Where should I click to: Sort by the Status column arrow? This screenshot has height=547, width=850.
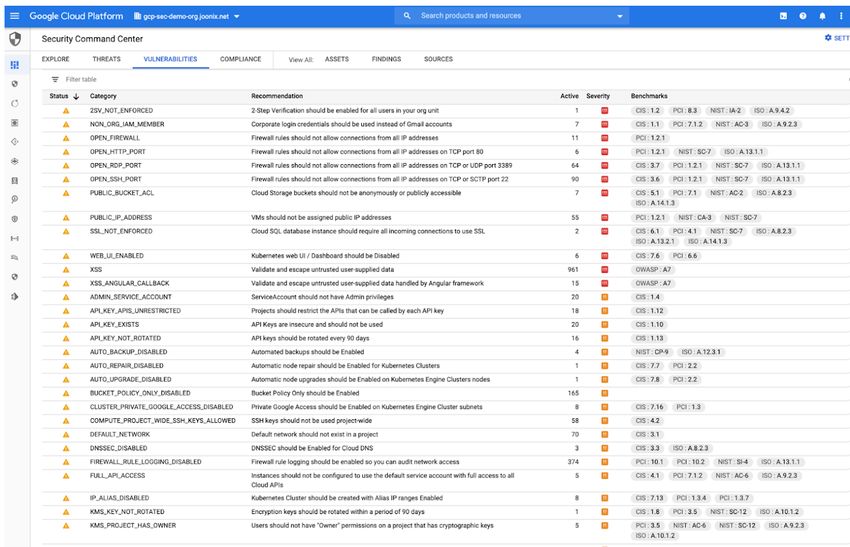click(76, 96)
